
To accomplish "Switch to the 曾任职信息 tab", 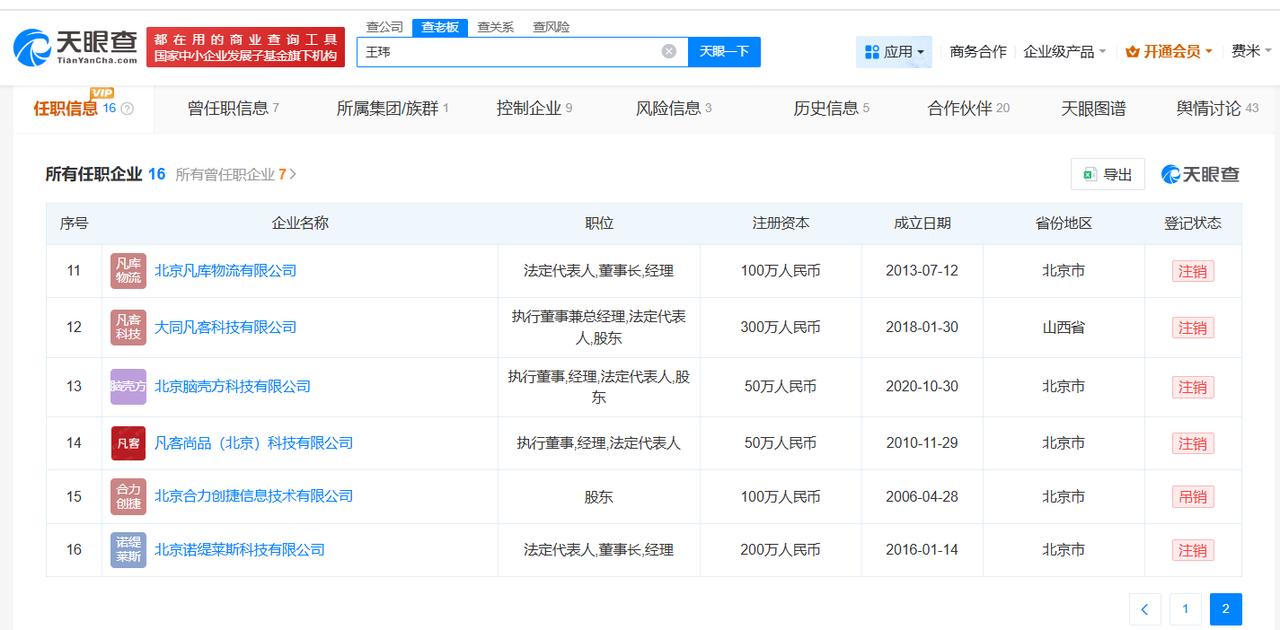I will 233,108.
